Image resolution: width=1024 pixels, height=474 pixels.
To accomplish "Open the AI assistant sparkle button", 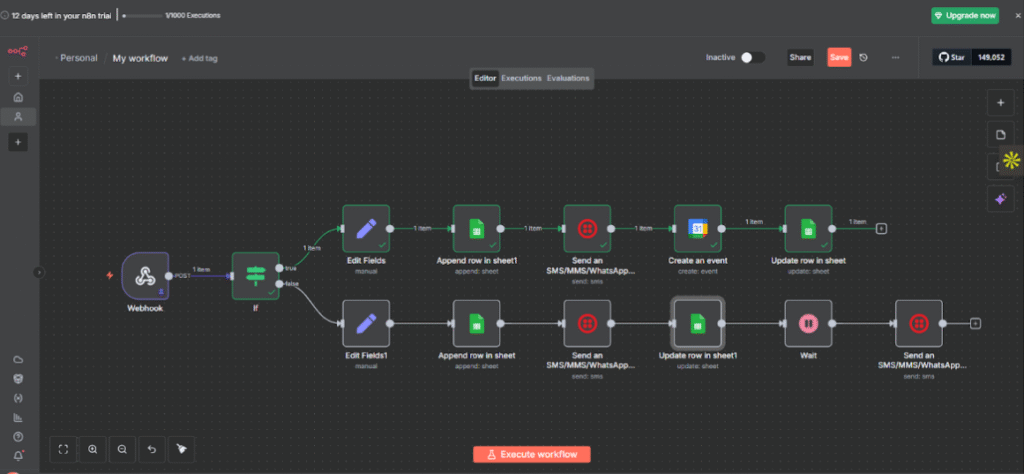I will [x=1000, y=199].
